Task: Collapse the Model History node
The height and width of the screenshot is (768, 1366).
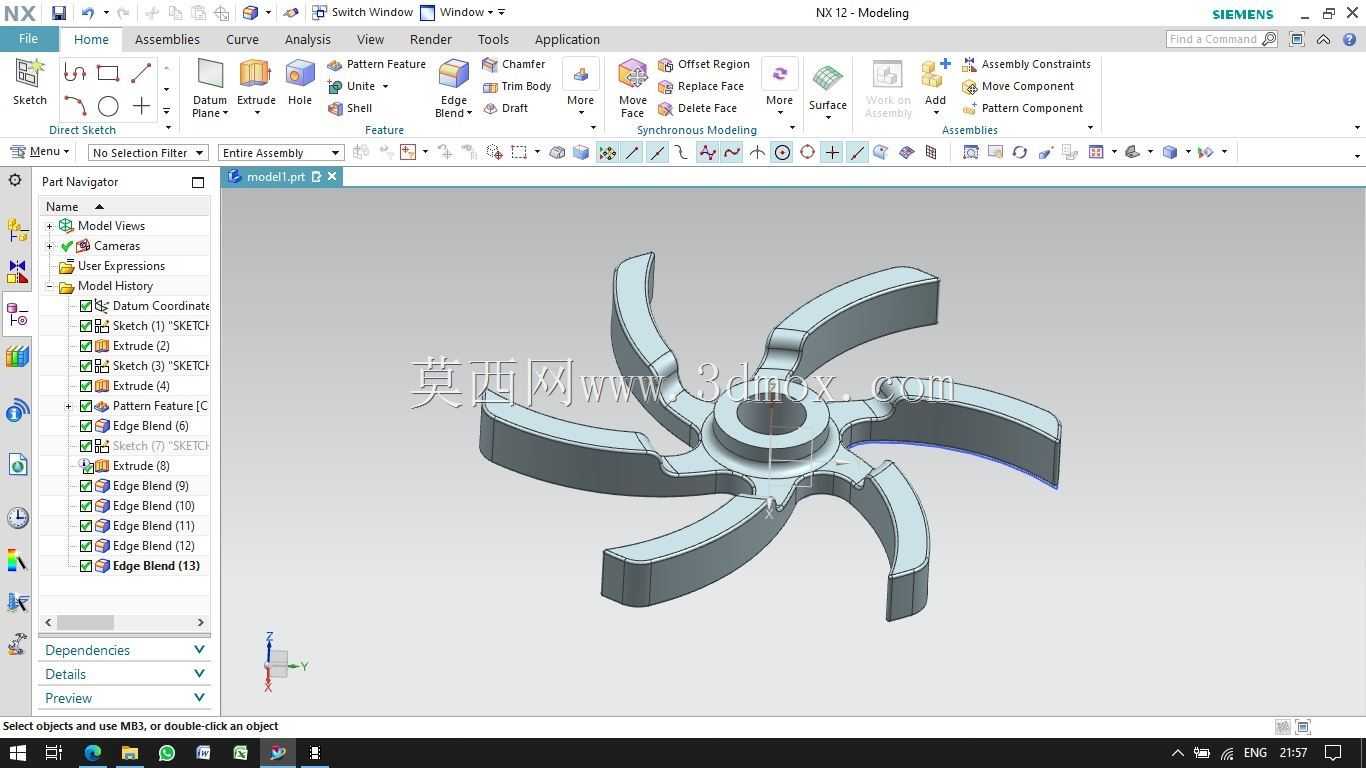Action: click(50, 286)
